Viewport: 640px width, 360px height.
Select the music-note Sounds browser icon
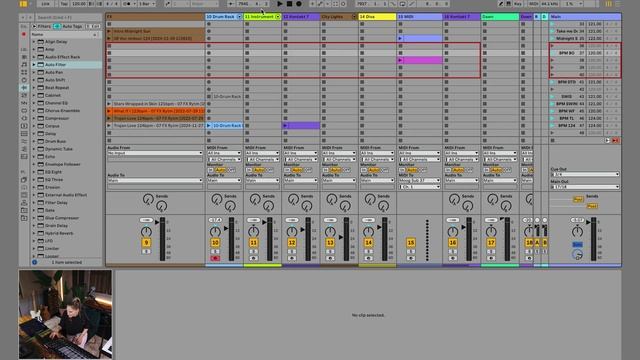(24, 64)
